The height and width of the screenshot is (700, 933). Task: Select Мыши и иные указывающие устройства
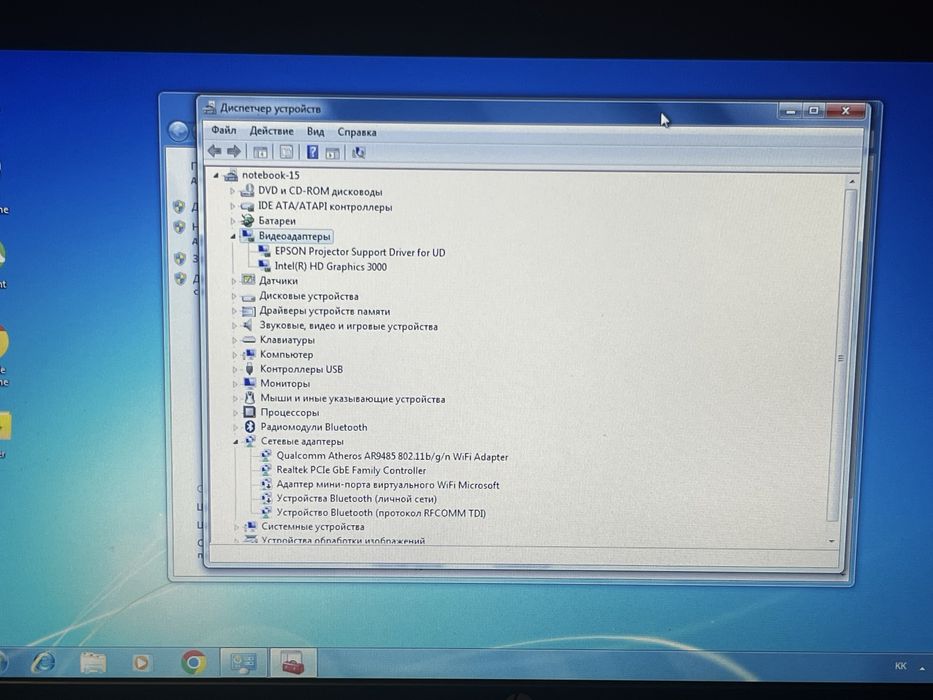(353, 399)
